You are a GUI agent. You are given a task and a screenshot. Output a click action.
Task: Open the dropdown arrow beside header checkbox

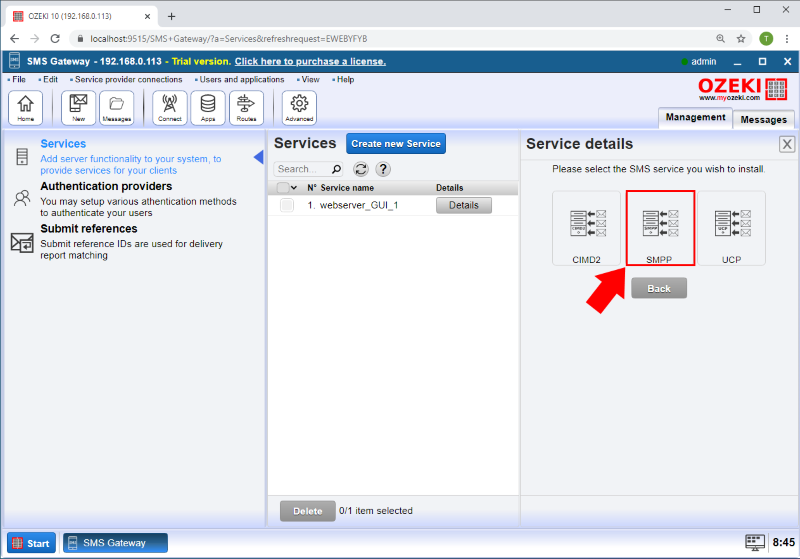[294, 188]
